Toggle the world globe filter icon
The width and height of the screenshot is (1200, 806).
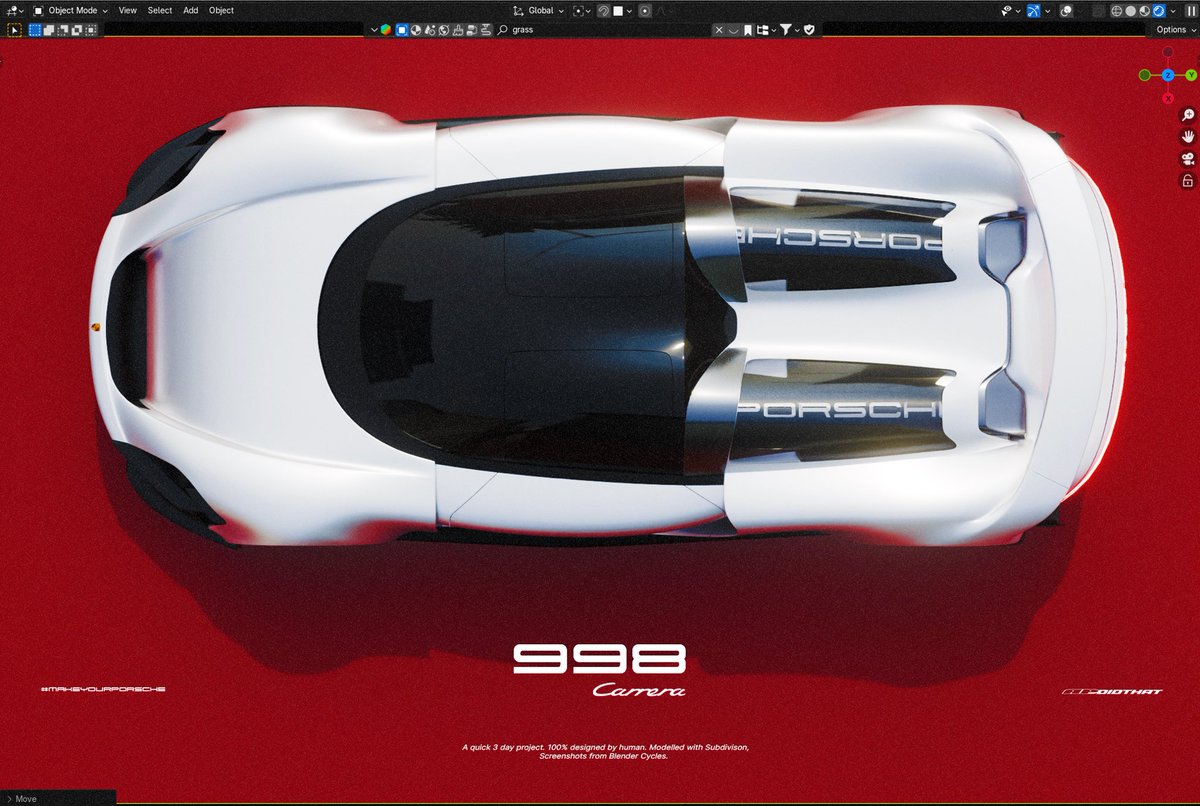click(x=444, y=30)
